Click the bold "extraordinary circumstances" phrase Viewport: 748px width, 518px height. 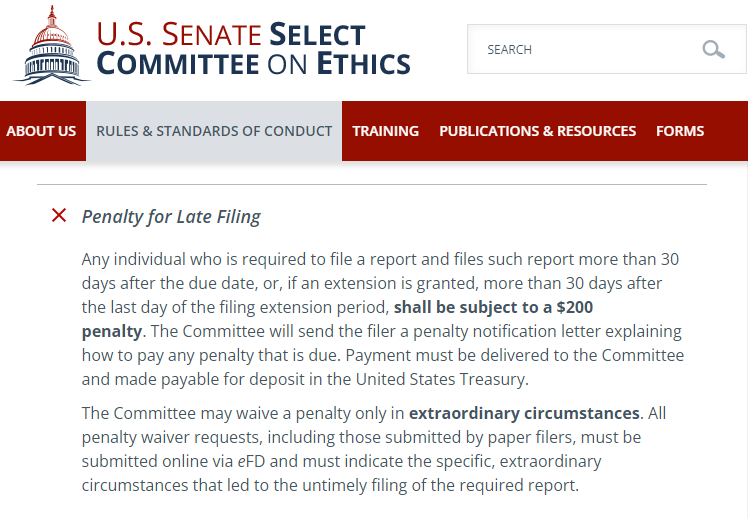coord(524,413)
